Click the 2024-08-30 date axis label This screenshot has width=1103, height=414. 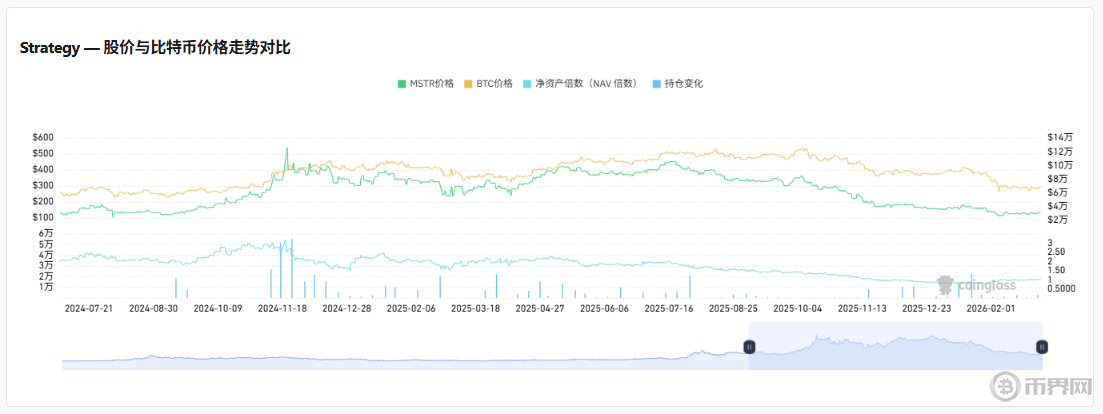pyautogui.click(x=153, y=308)
